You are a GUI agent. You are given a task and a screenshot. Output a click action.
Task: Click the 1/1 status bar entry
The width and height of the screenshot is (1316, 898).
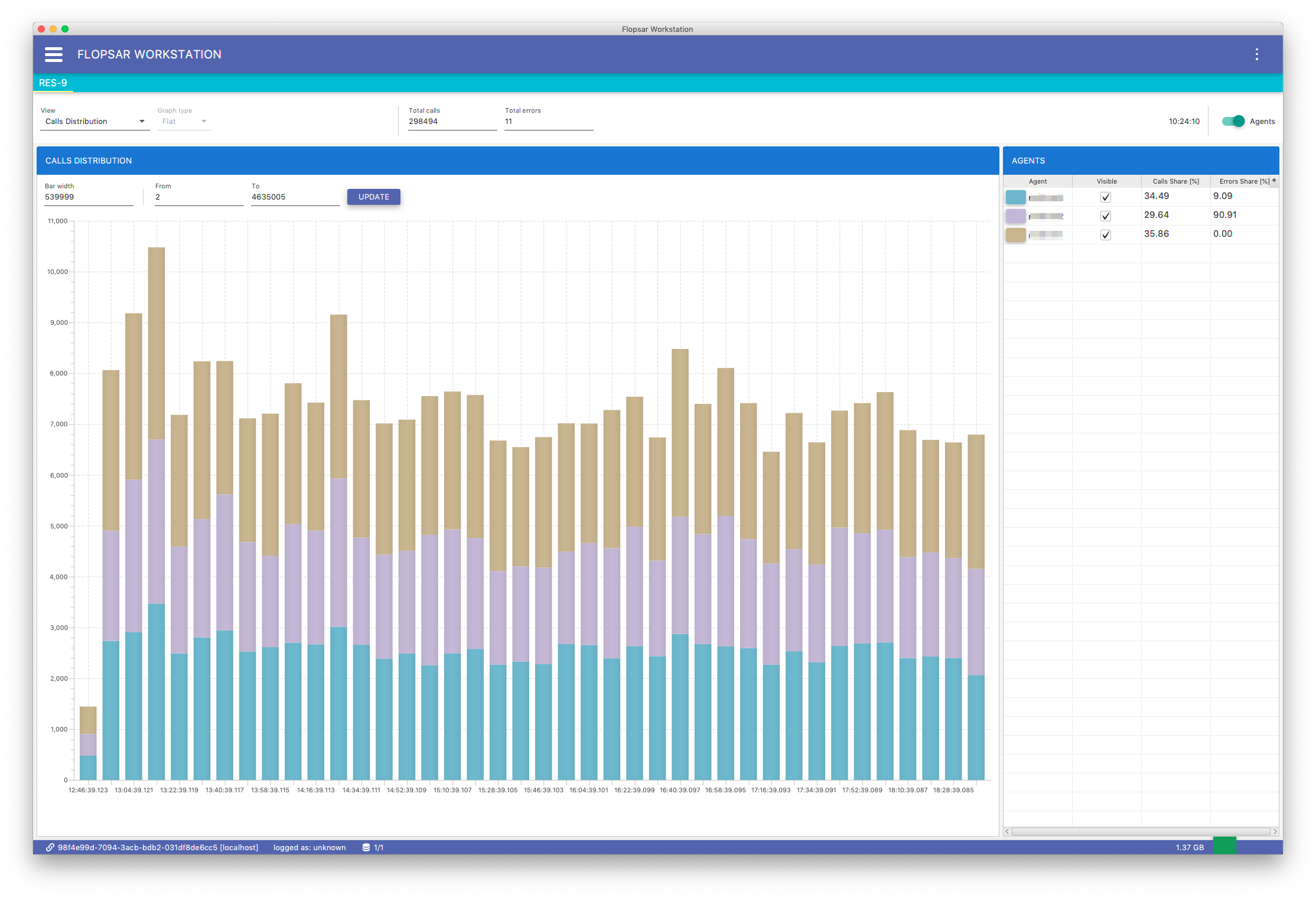pyautogui.click(x=379, y=847)
